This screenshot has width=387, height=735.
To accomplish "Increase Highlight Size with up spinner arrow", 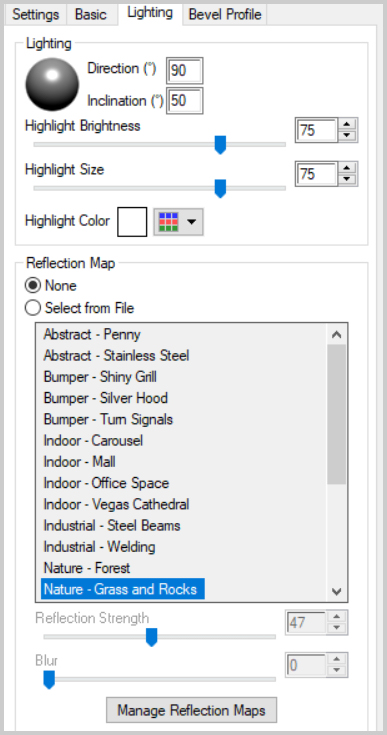I will (347, 168).
